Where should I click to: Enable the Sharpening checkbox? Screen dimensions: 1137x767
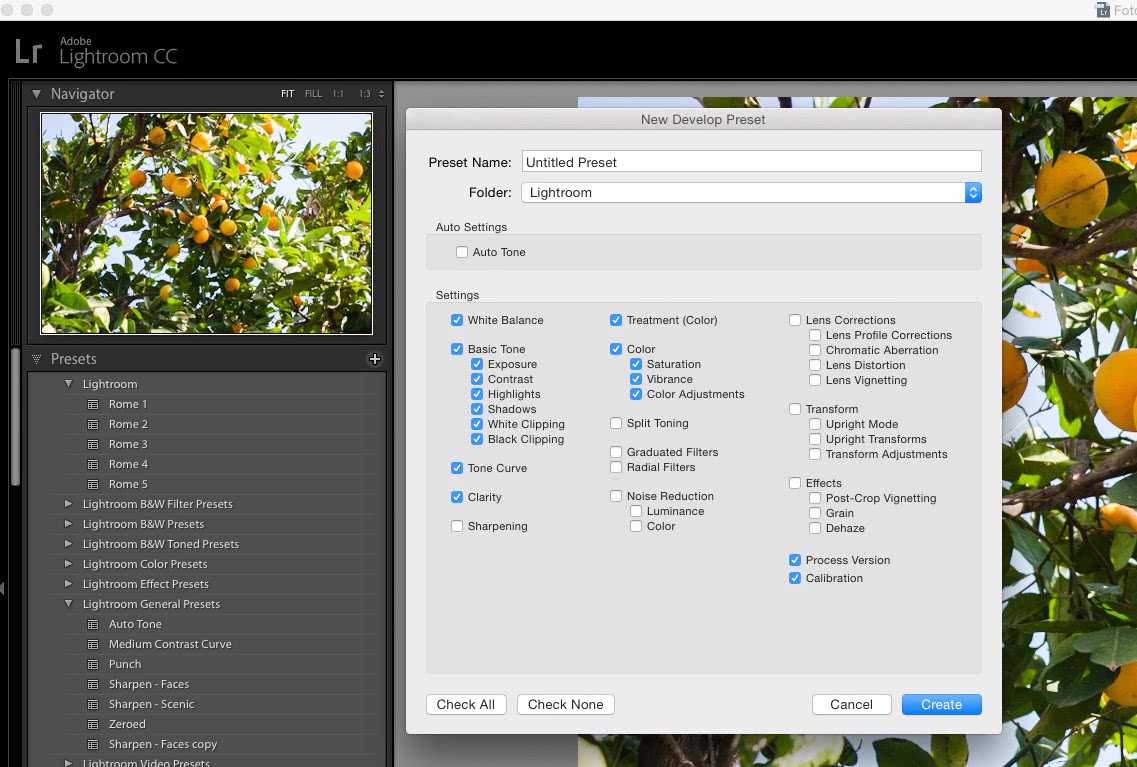[x=457, y=526]
